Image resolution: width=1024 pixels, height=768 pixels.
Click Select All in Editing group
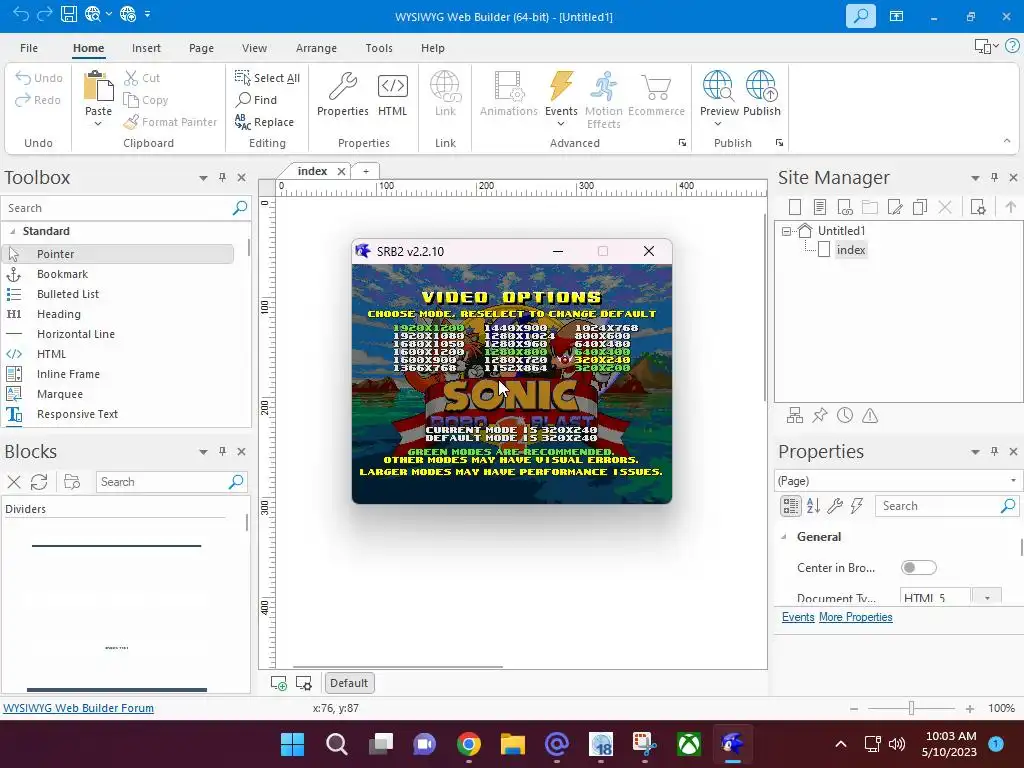point(267,78)
